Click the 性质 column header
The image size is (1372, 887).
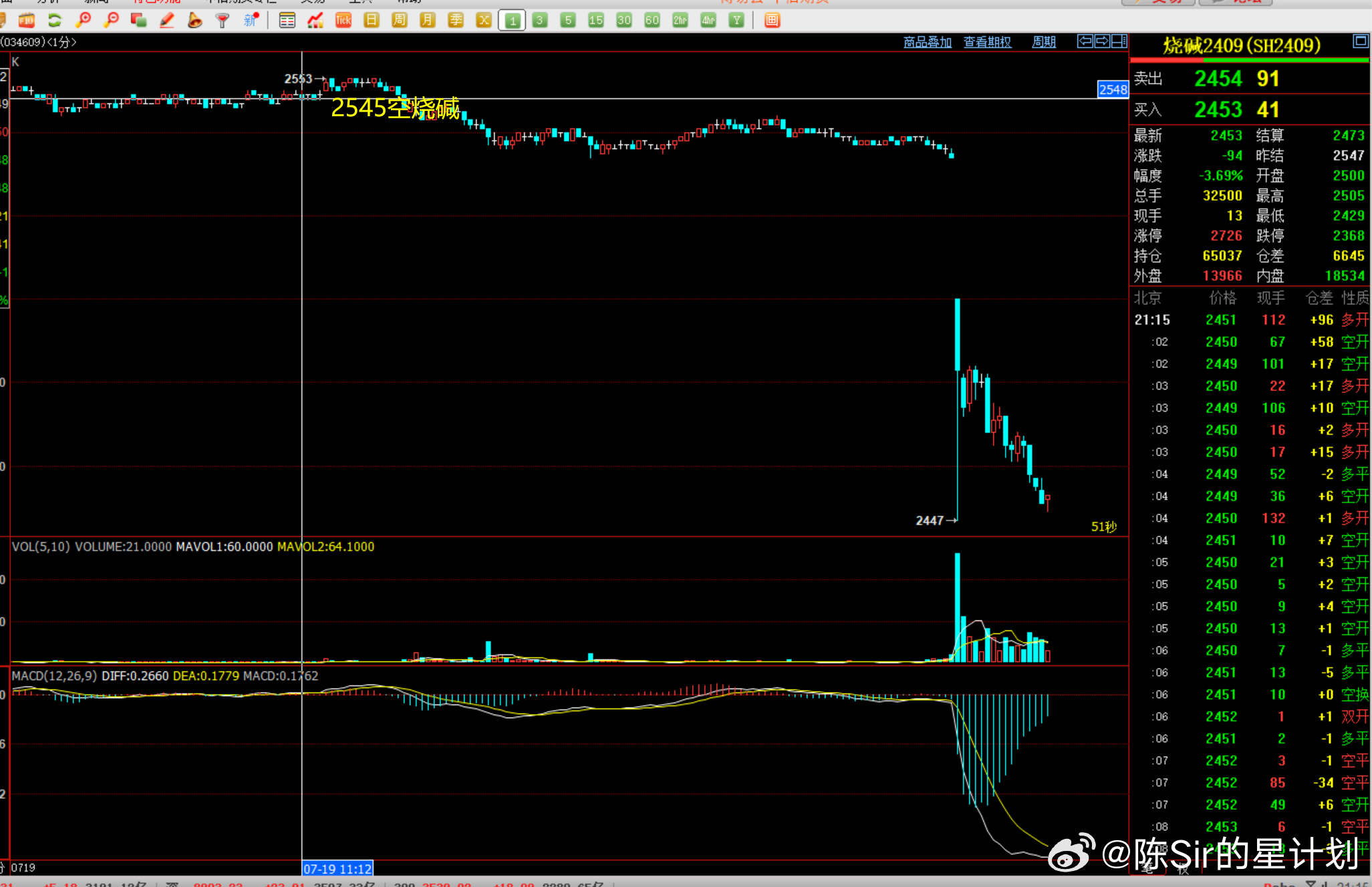(x=1355, y=298)
